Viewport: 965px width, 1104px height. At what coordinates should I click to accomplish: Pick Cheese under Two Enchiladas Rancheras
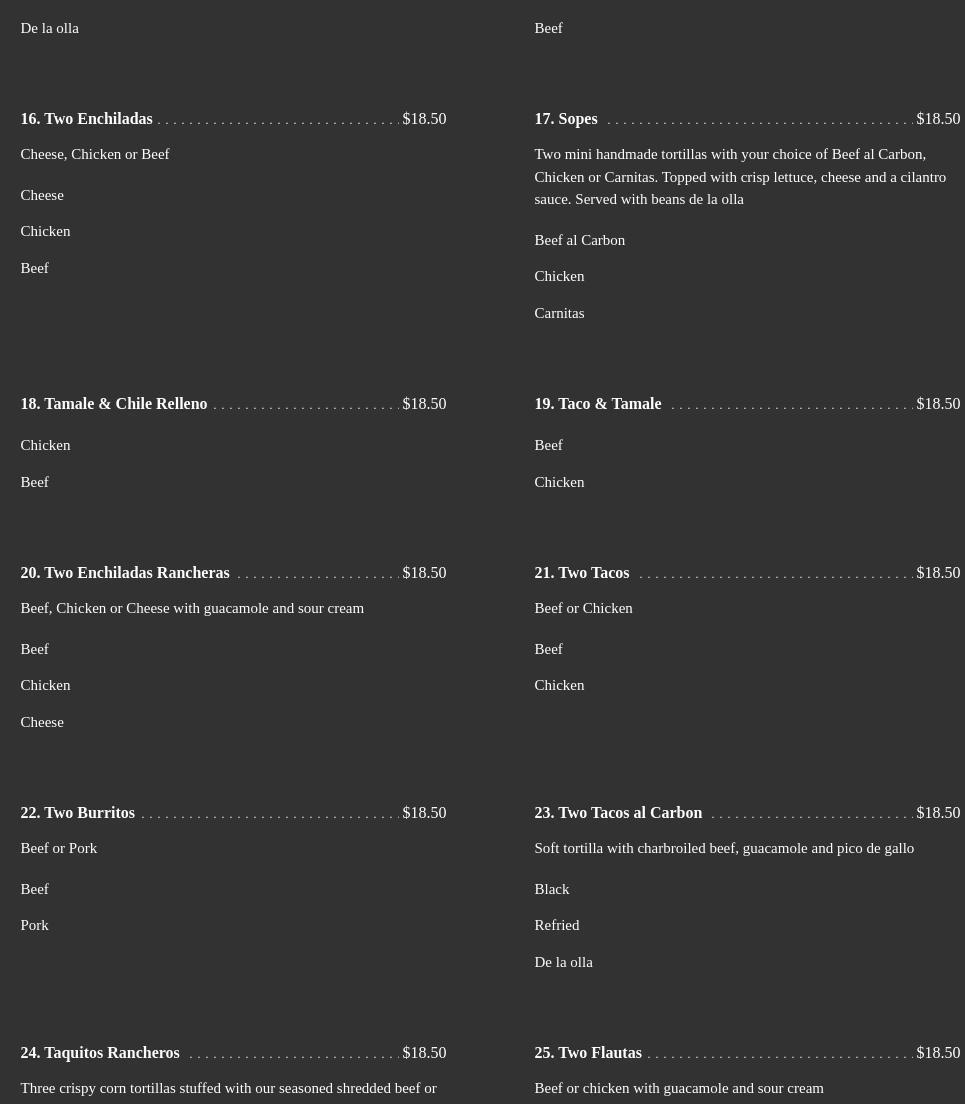[x=42, y=722]
